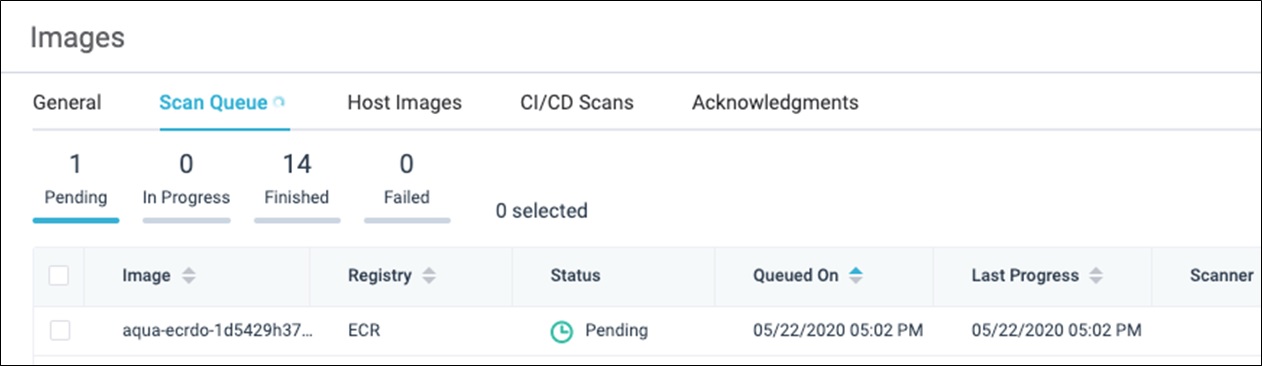This screenshot has width=1262, height=366.
Task: Show In Progress scans
Action: pos(186,180)
